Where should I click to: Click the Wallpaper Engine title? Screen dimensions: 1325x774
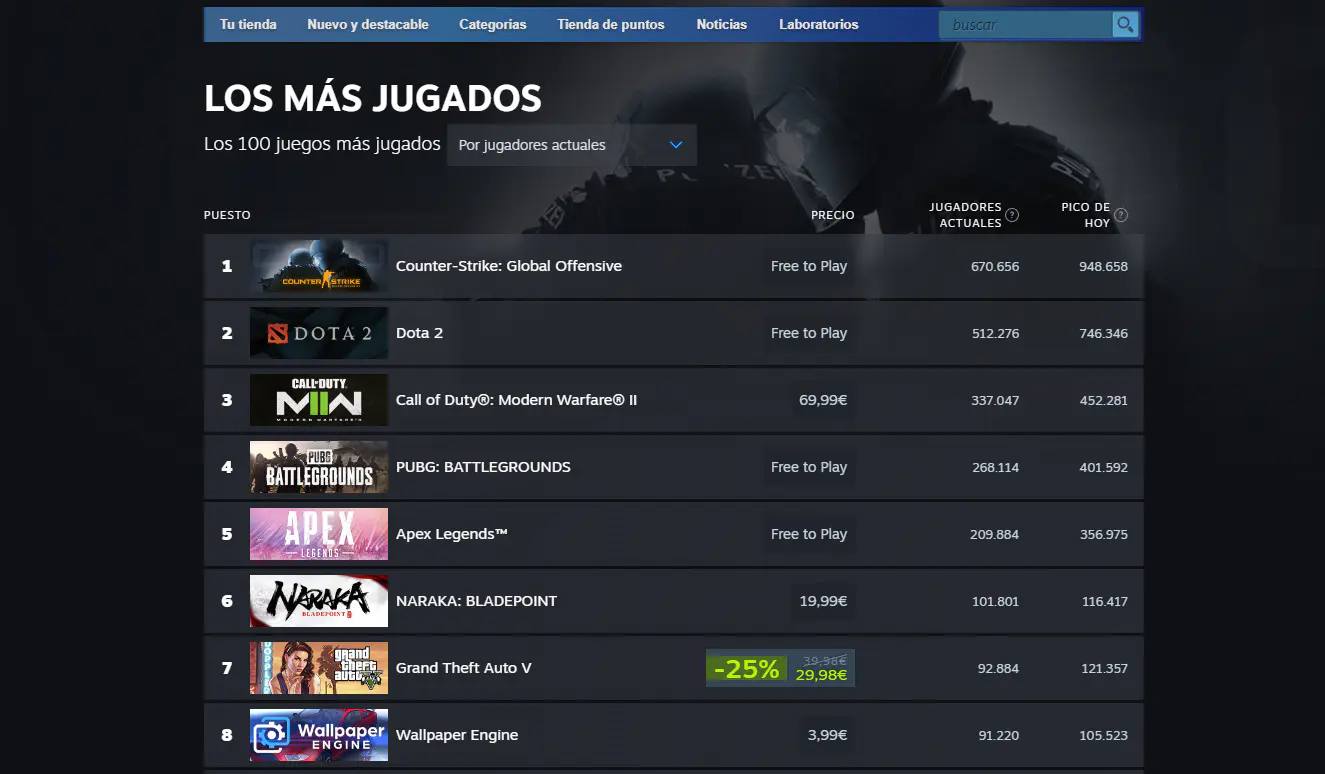coord(457,735)
